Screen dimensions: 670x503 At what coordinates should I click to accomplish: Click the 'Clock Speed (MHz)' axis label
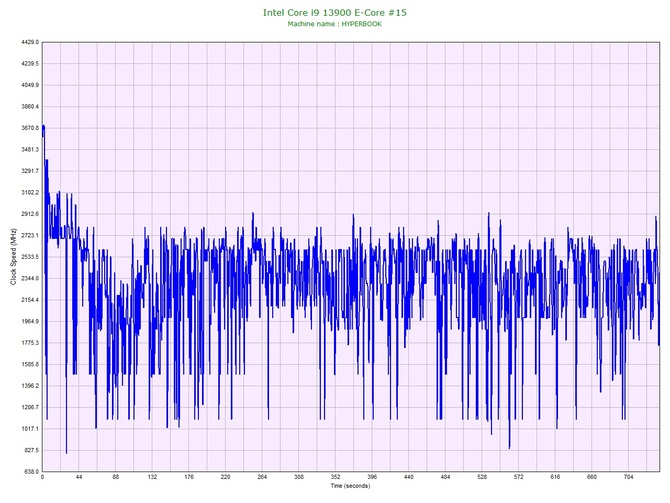pyautogui.click(x=13, y=256)
